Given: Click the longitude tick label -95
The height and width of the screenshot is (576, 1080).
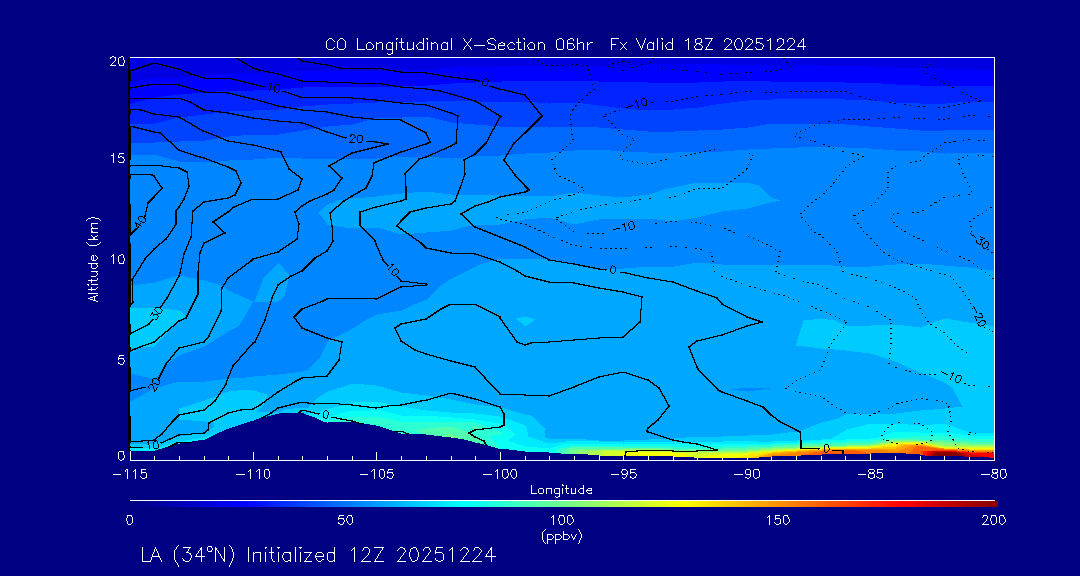Looking at the screenshot, I should (x=623, y=475).
